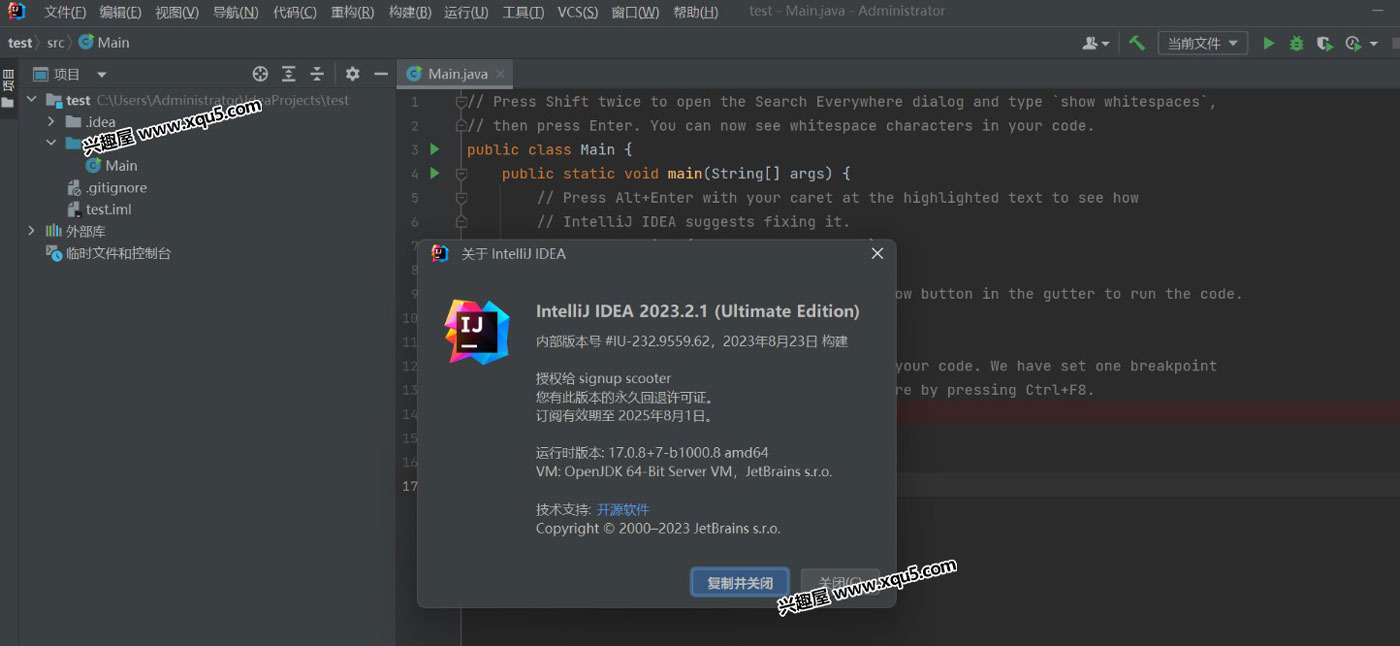
Task: Collapse the src folder chevron below .idea
Action: coord(51,144)
